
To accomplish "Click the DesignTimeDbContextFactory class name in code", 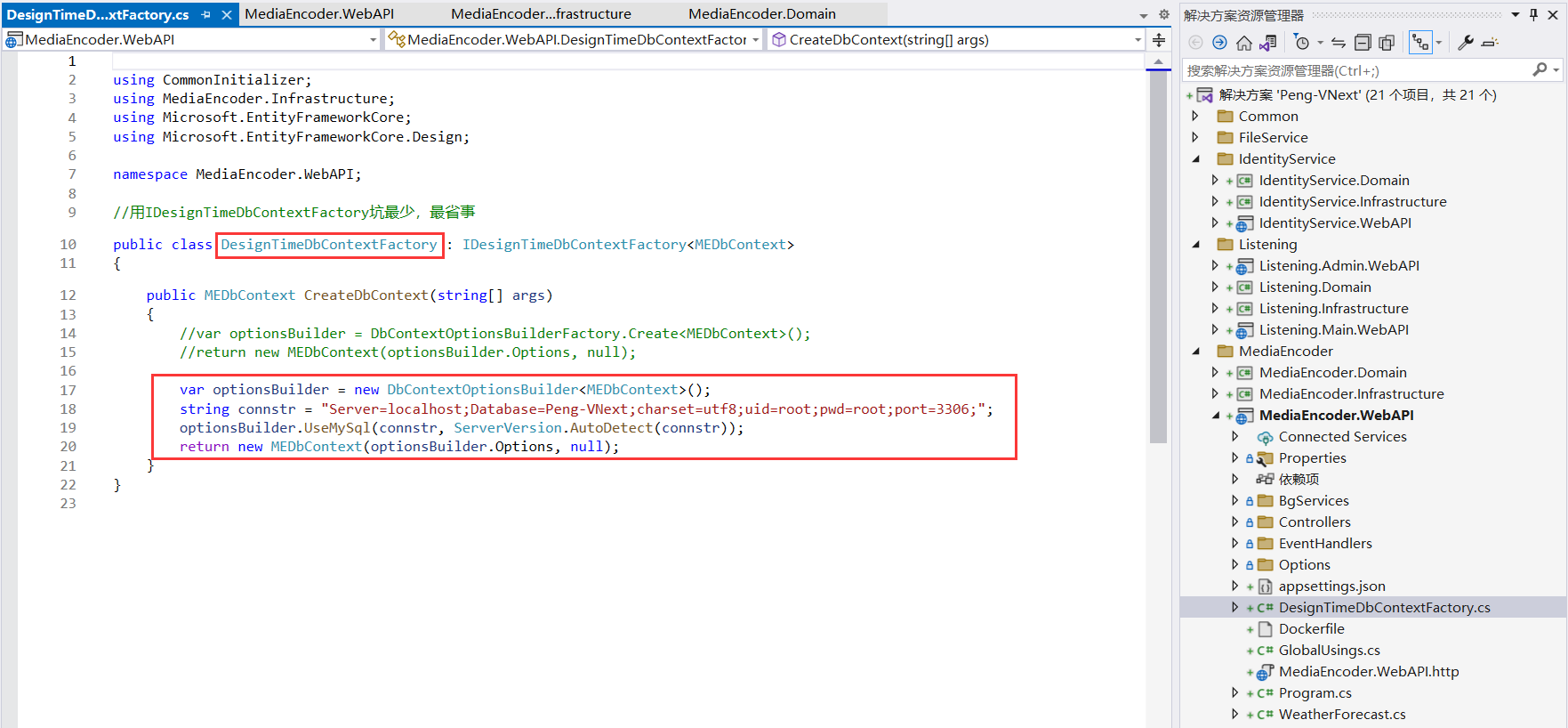I will click(329, 245).
